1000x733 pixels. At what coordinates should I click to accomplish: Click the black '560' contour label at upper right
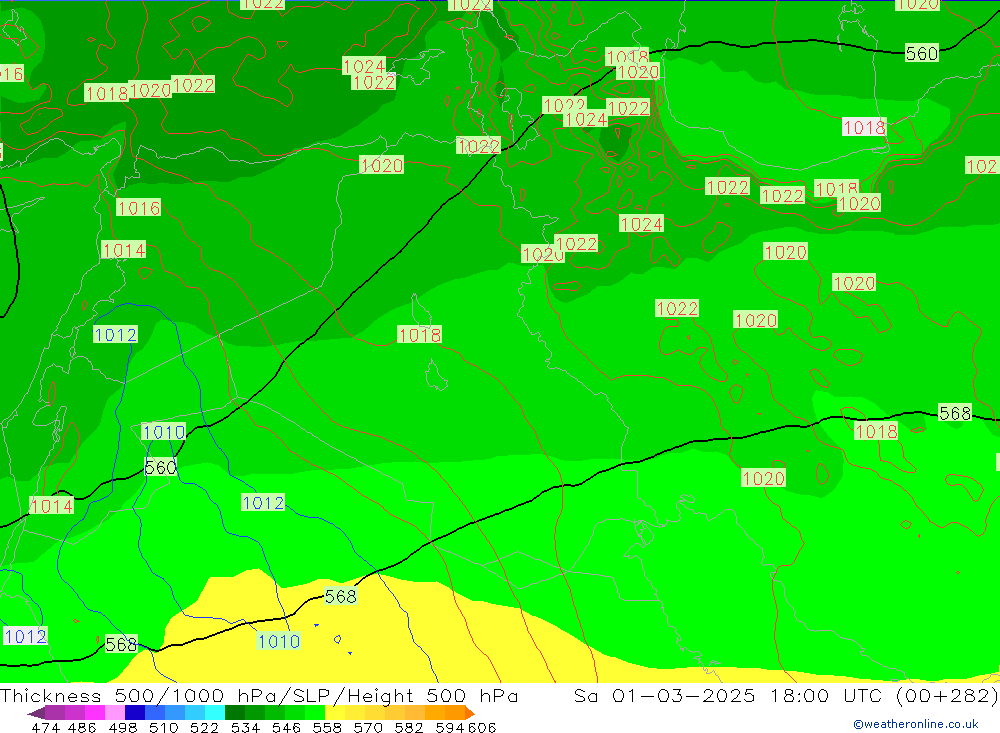[x=922, y=53]
